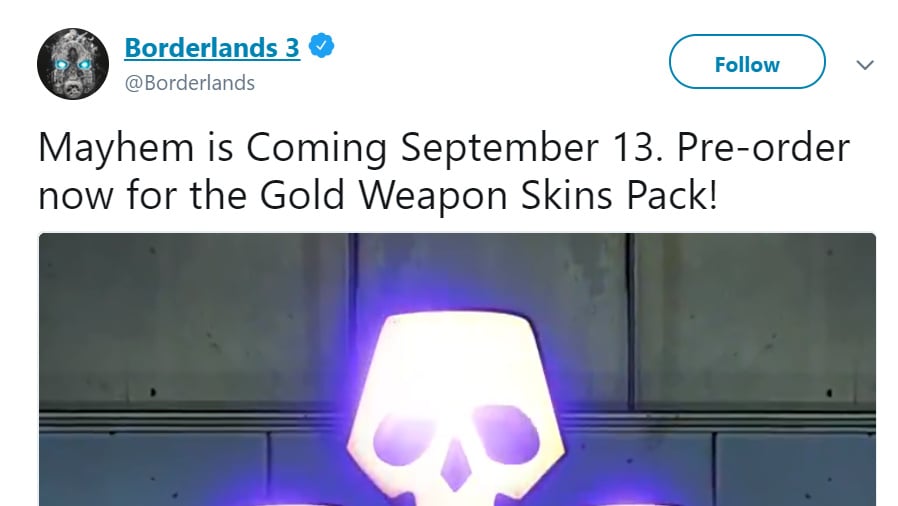Open the Borderlands 3 profile avatar
This screenshot has height=506, width=898.
(73, 64)
